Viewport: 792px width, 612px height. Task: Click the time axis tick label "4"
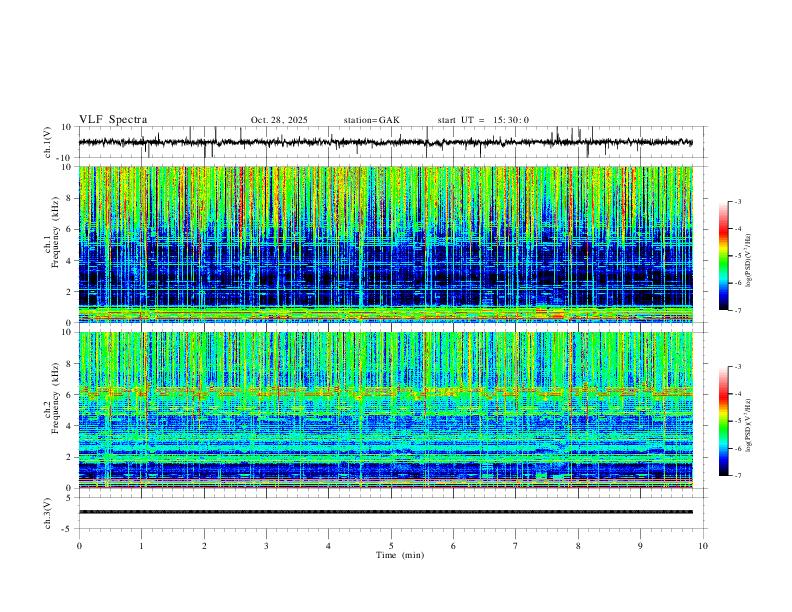coord(328,546)
